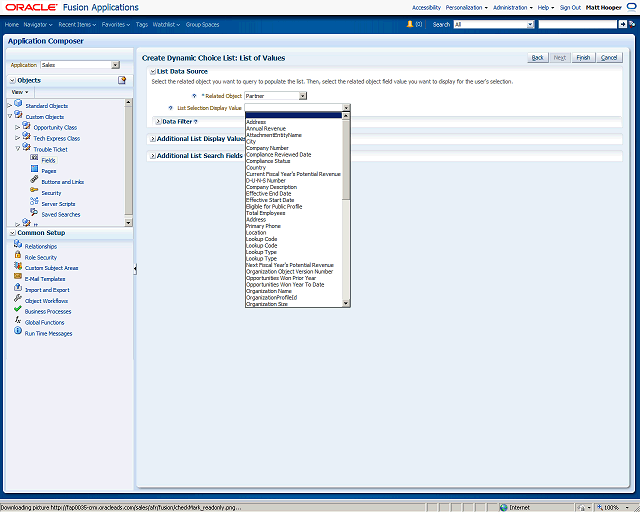Collapse the Objects panel
The width and height of the screenshot is (640, 512).
(13, 80)
